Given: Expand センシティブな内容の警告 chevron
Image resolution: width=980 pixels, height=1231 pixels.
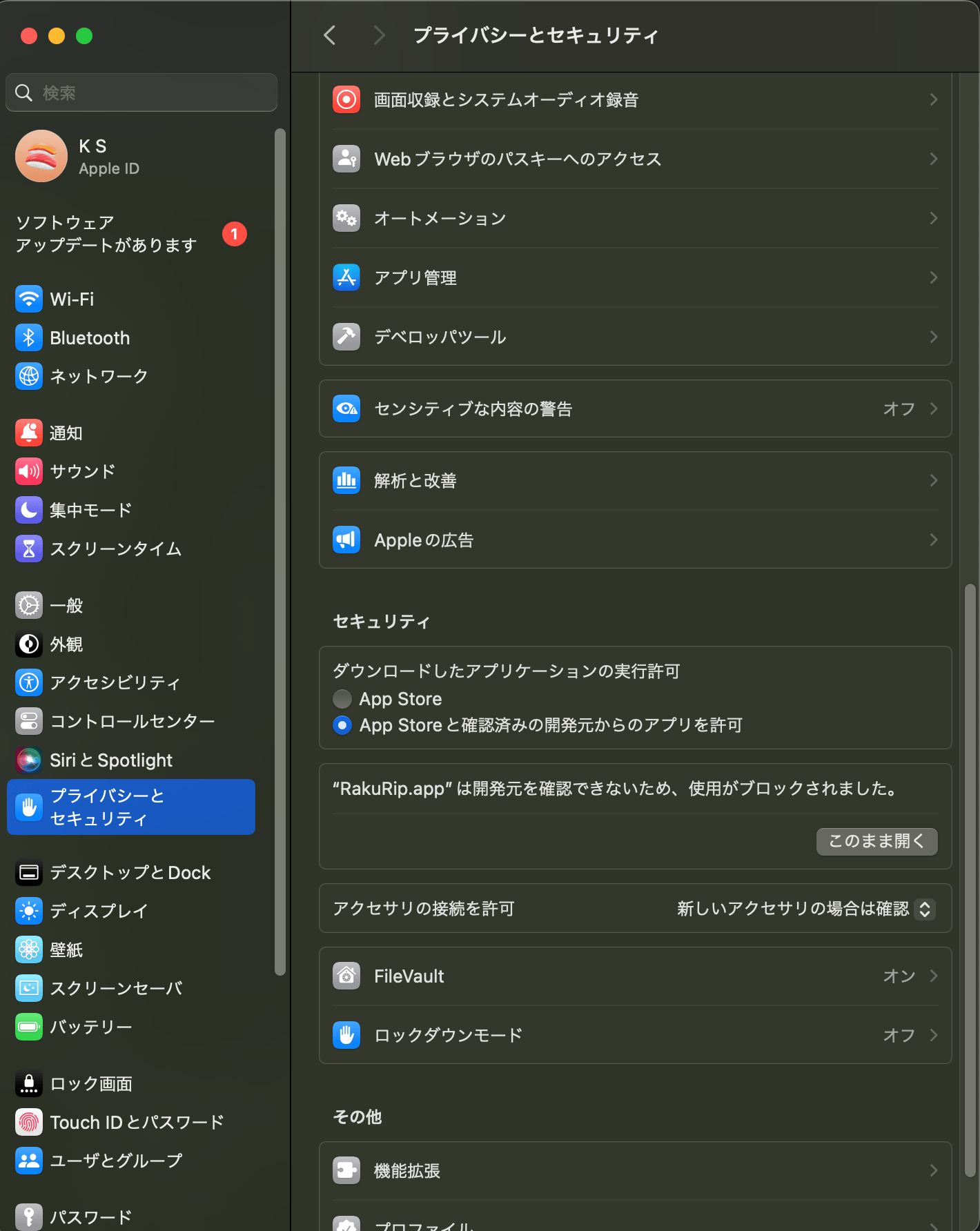Looking at the screenshot, I should (x=933, y=409).
